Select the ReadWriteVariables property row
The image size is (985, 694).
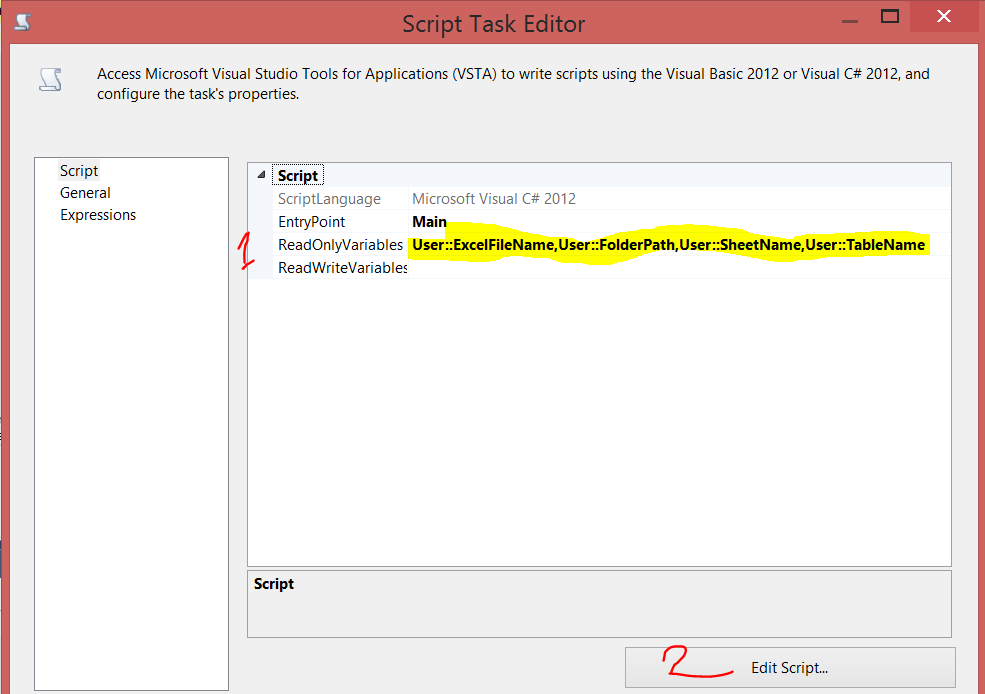click(x=340, y=267)
